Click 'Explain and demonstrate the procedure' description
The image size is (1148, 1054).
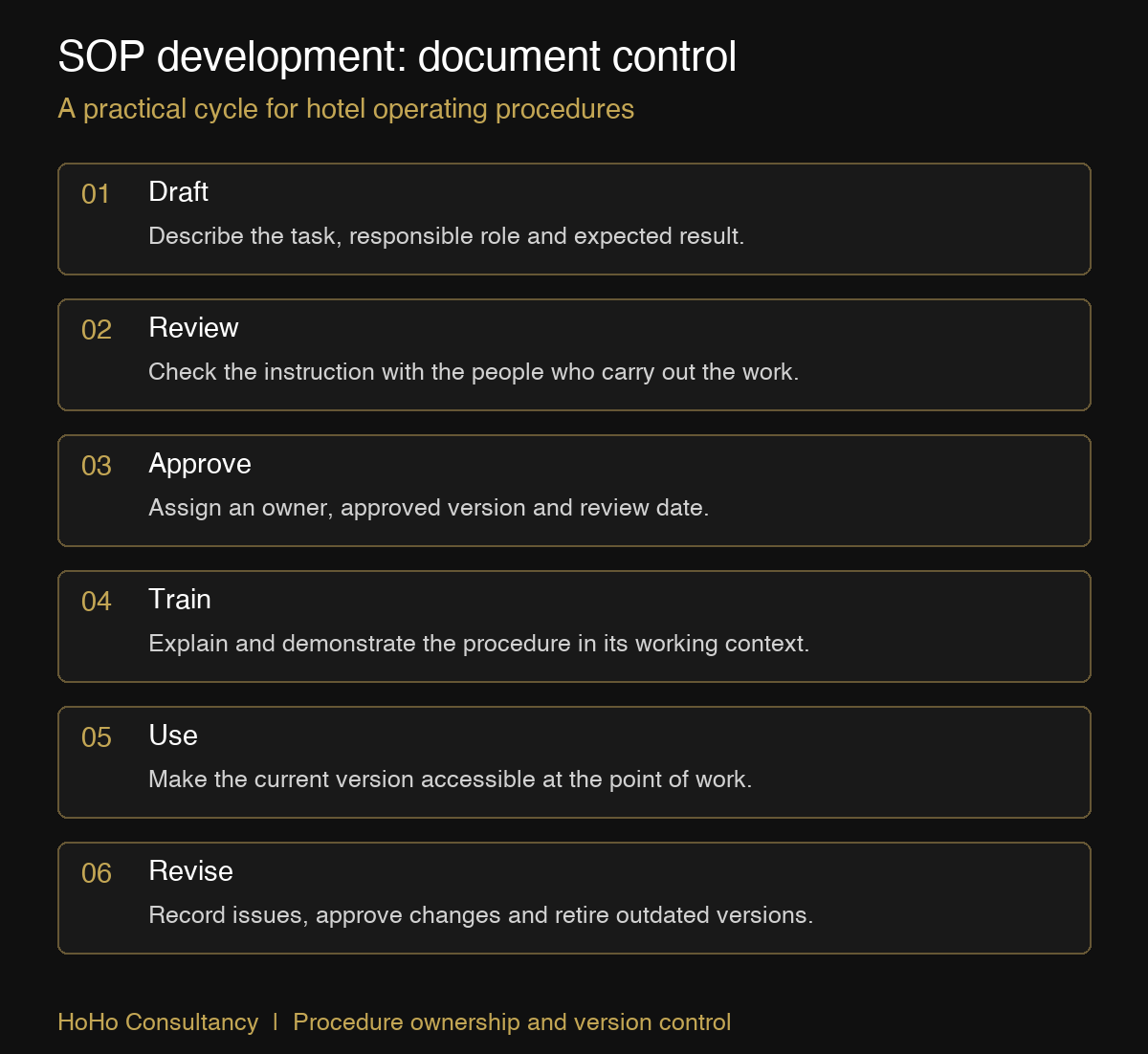(x=479, y=644)
